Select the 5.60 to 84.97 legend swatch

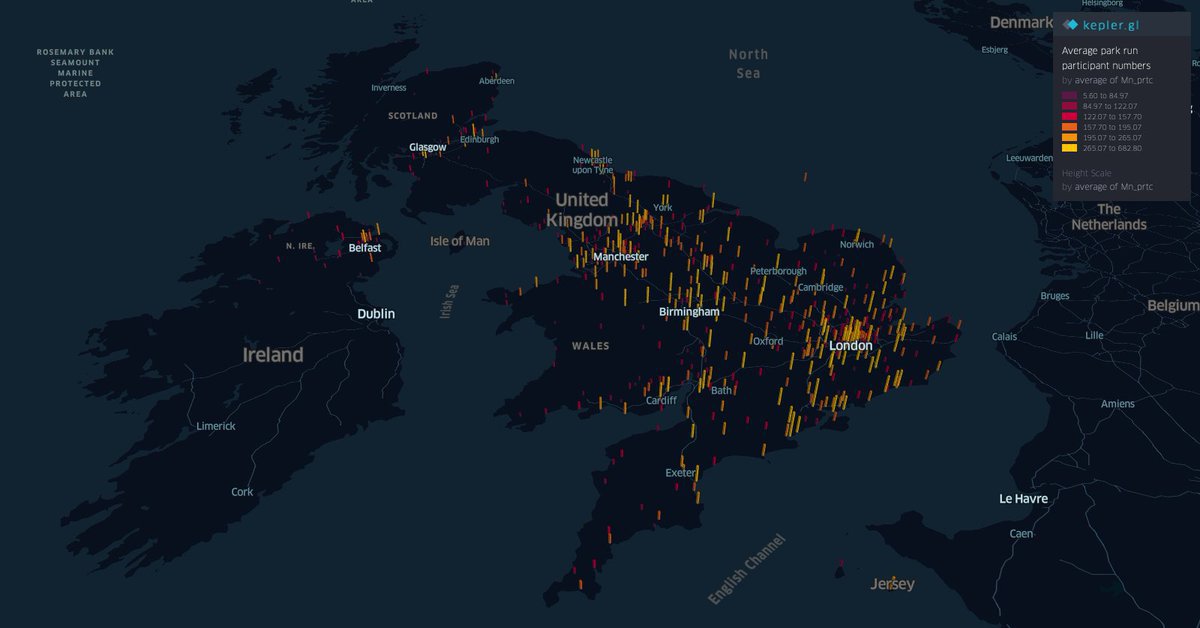click(1069, 95)
